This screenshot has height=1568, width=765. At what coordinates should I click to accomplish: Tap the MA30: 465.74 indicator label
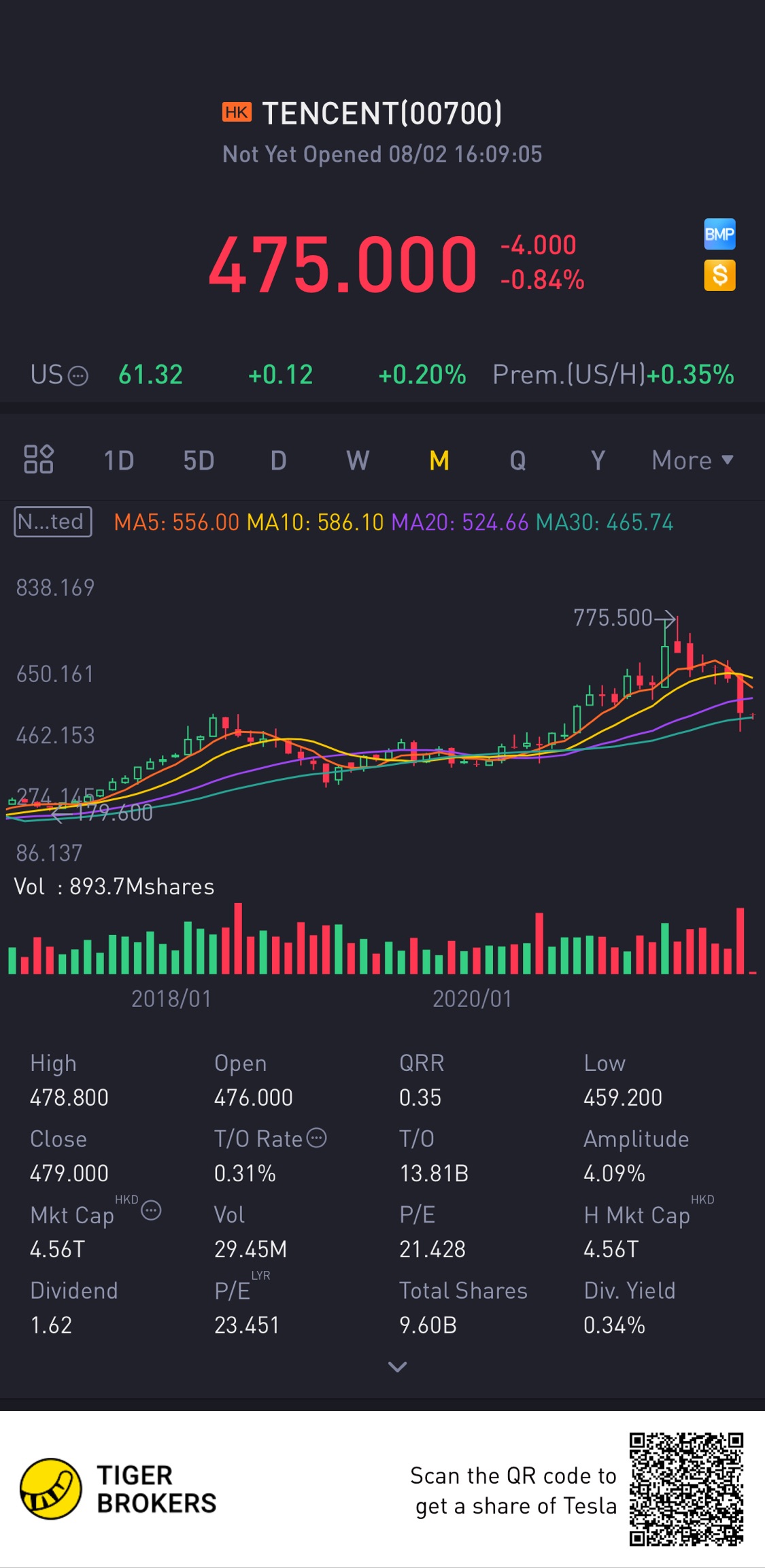[x=605, y=522]
